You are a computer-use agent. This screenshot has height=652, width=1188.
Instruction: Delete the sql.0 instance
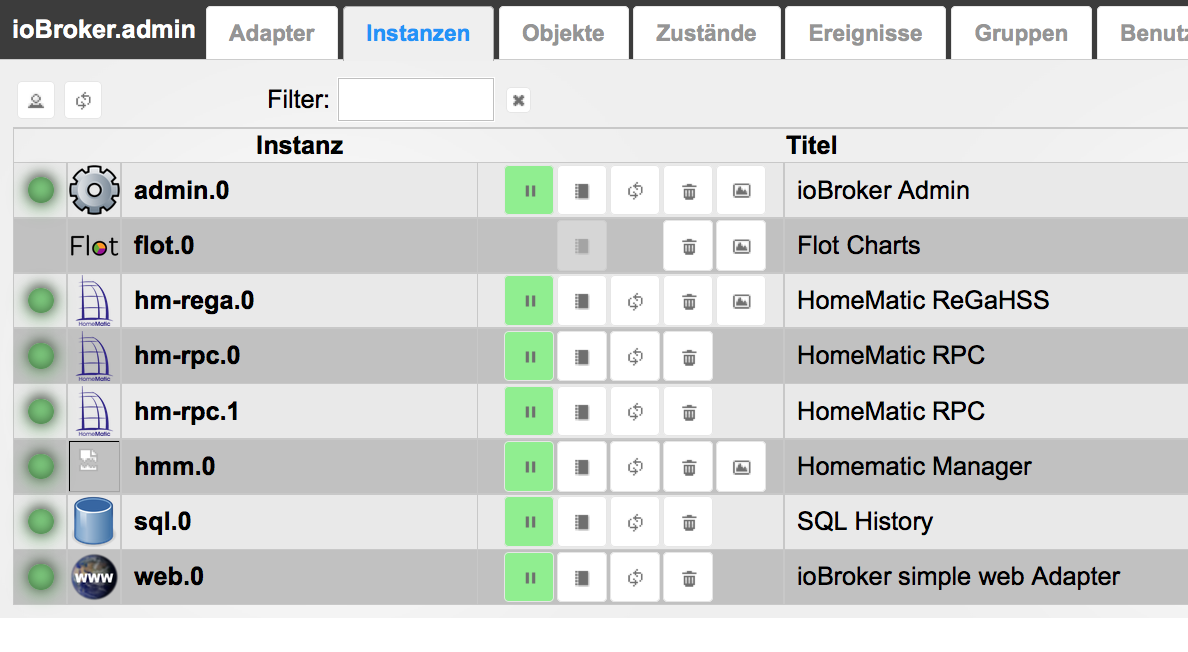tap(688, 522)
